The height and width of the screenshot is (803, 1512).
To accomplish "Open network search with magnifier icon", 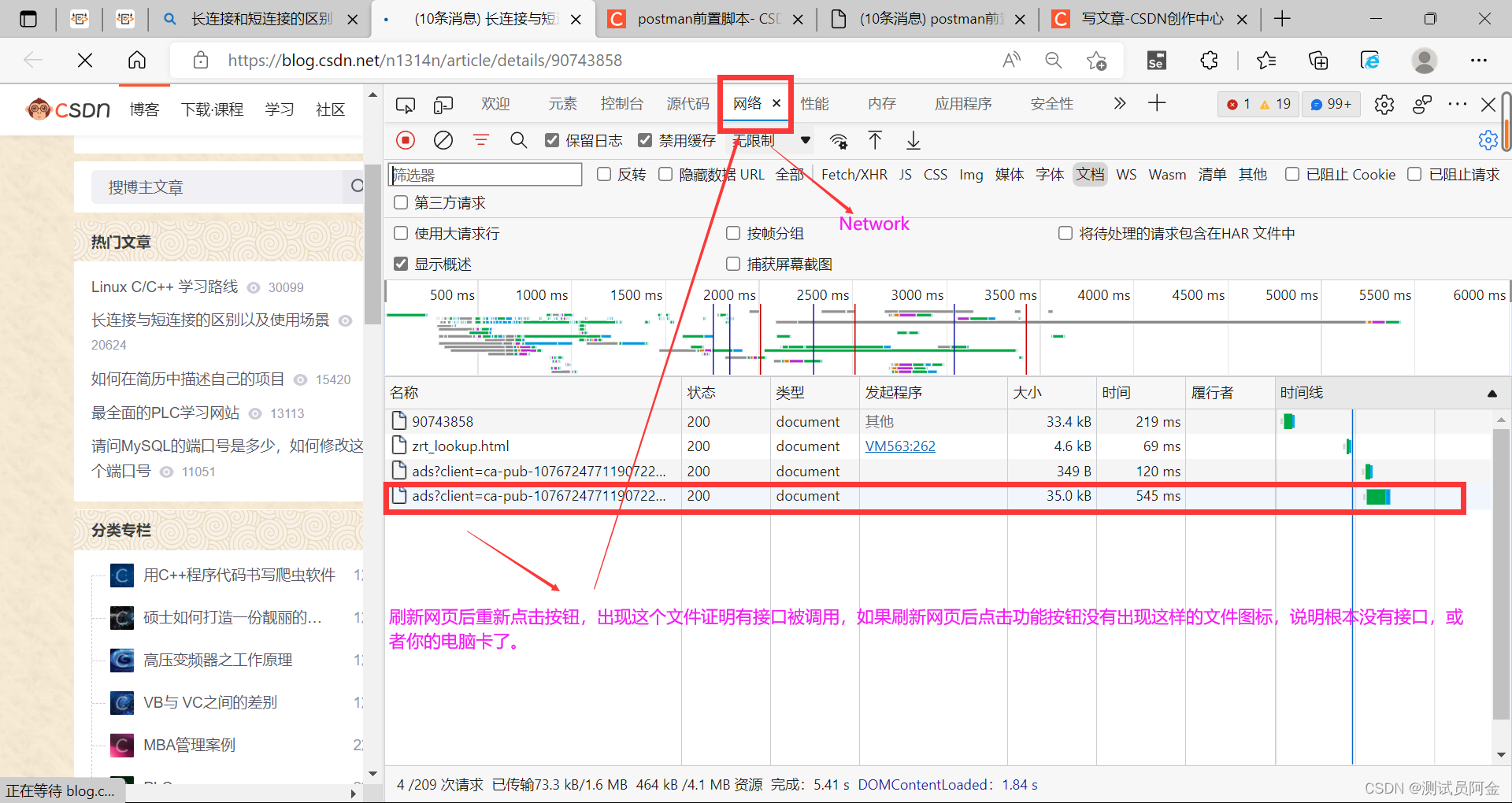I will [x=518, y=140].
